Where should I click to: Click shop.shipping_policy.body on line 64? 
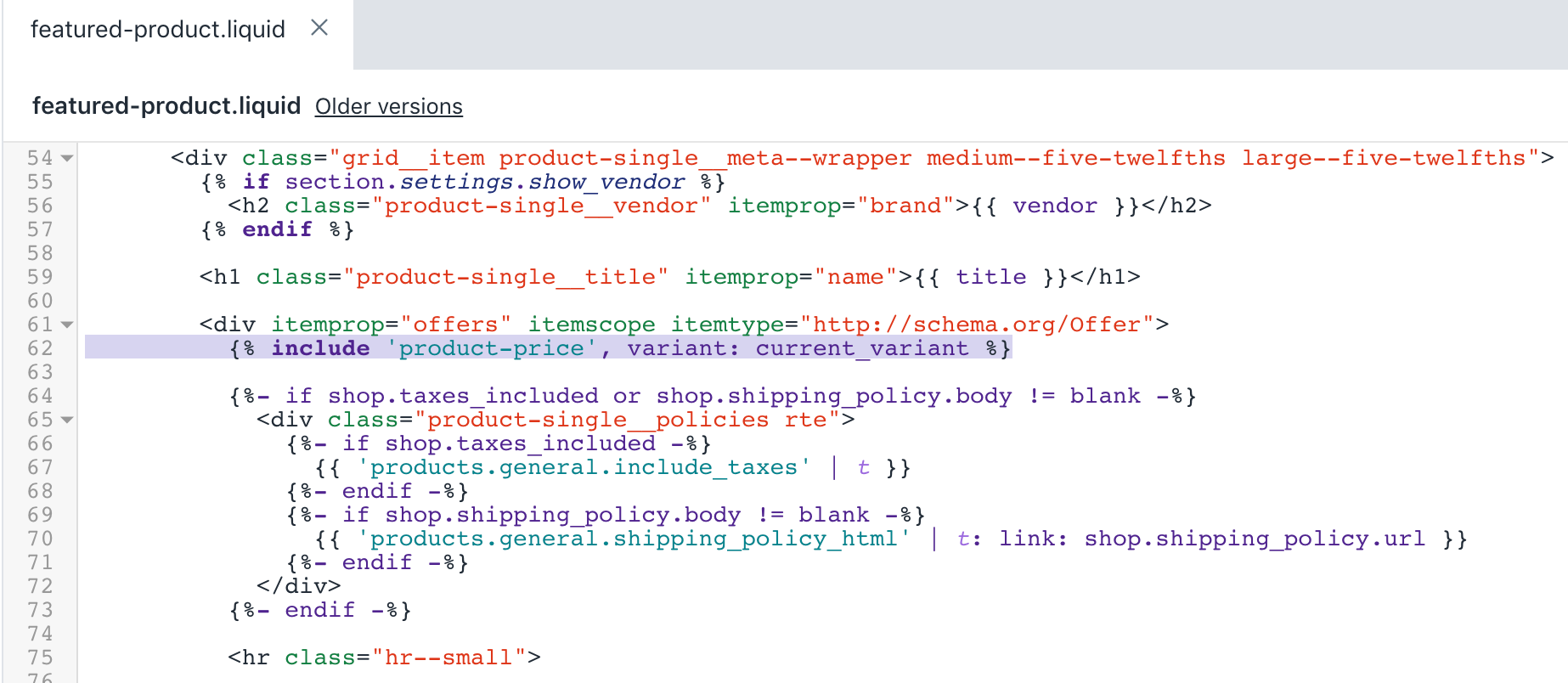834,396
